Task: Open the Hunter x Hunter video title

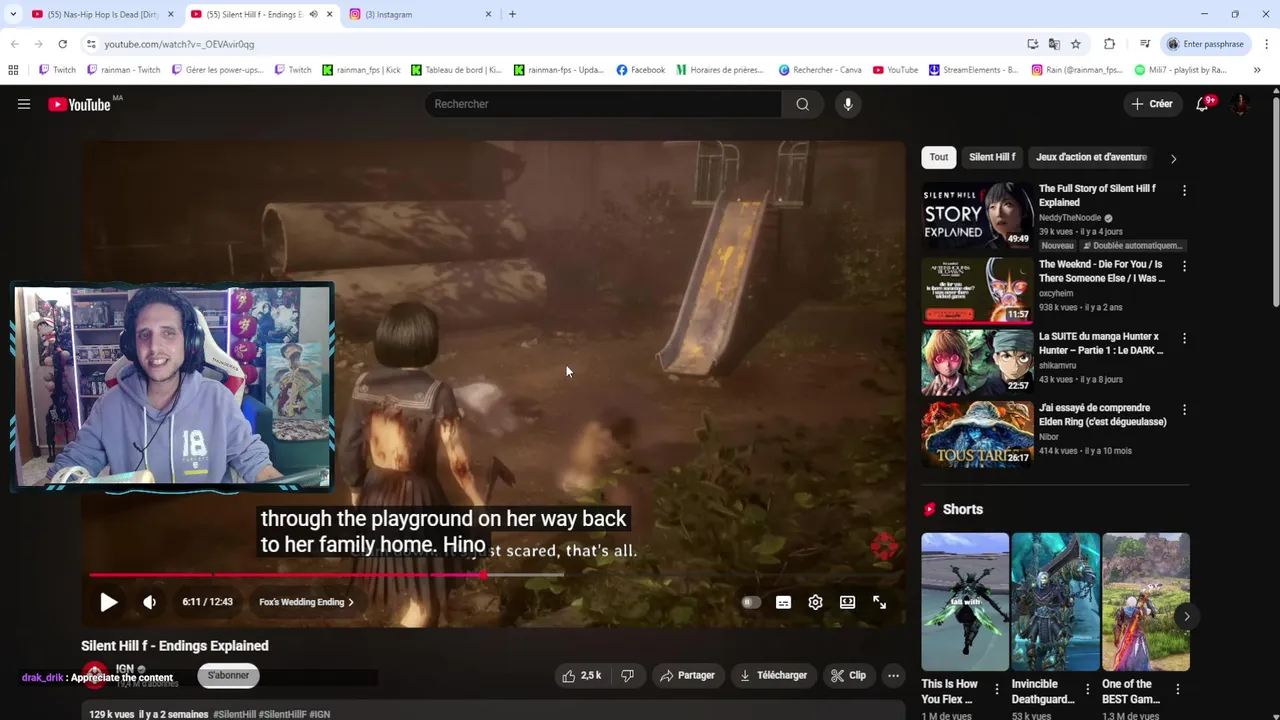Action: (x=1100, y=344)
